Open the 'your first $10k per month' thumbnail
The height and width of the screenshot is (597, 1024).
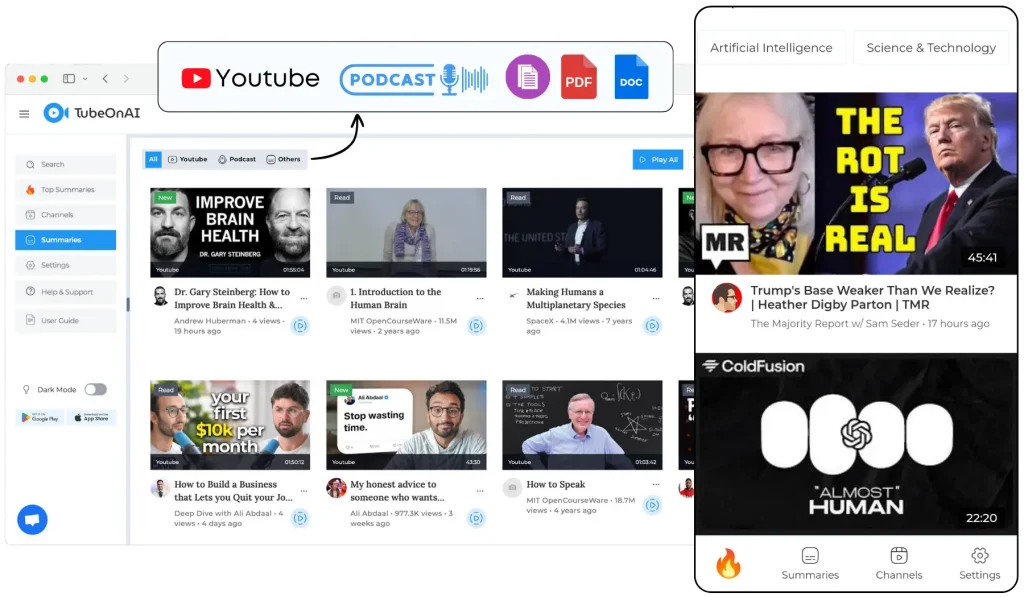coord(230,425)
